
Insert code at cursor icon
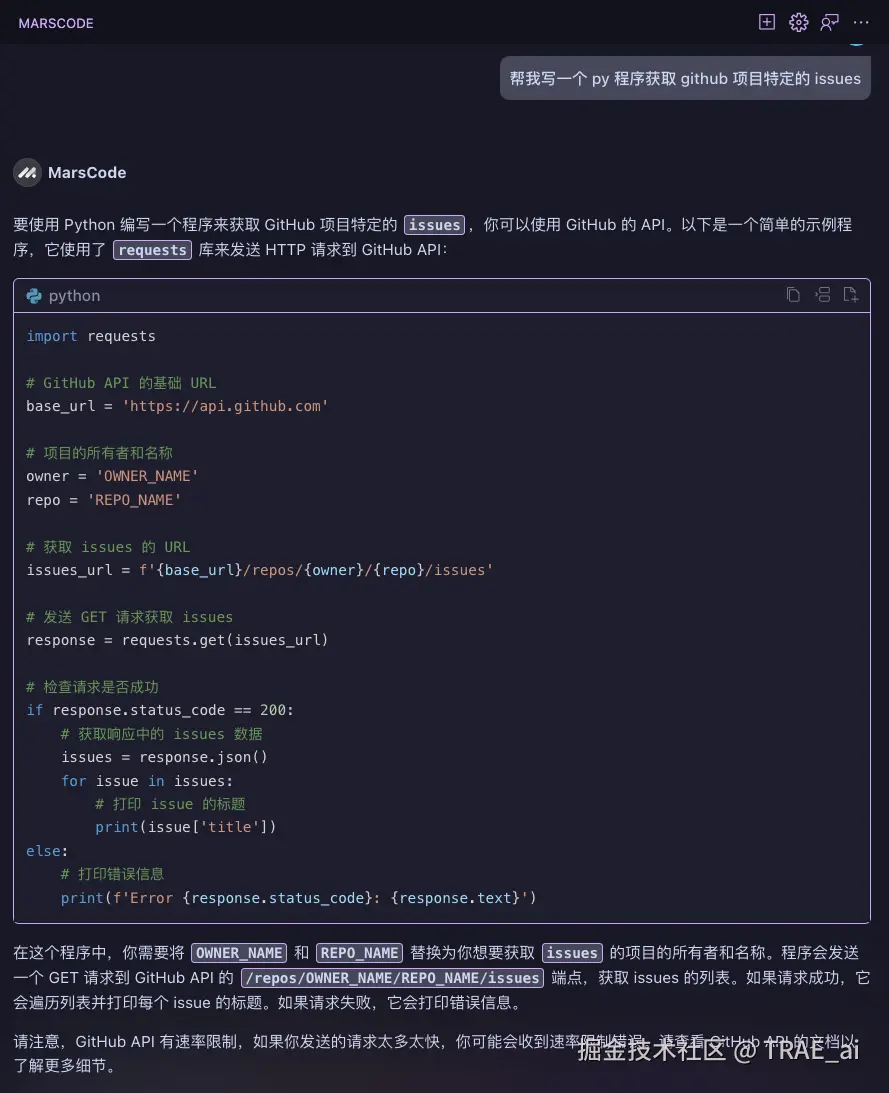(x=822, y=295)
